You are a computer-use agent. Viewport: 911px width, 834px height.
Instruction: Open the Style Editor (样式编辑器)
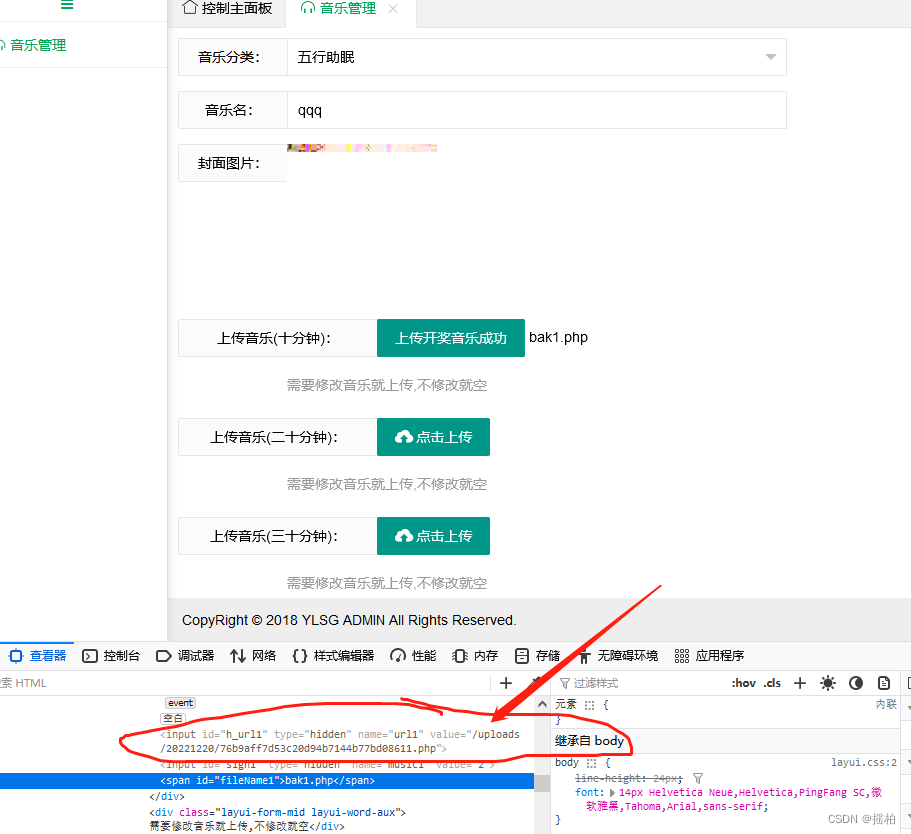[x=332, y=655]
